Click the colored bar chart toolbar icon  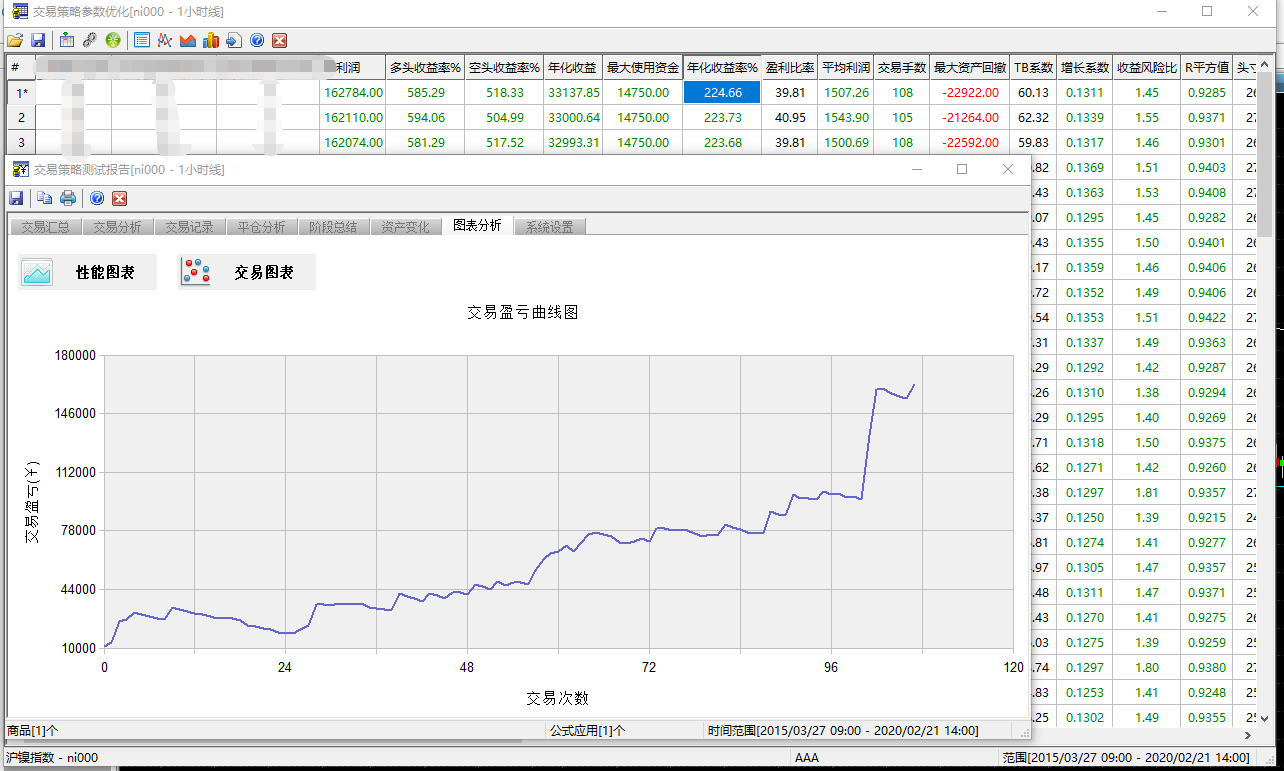pos(210,41)
